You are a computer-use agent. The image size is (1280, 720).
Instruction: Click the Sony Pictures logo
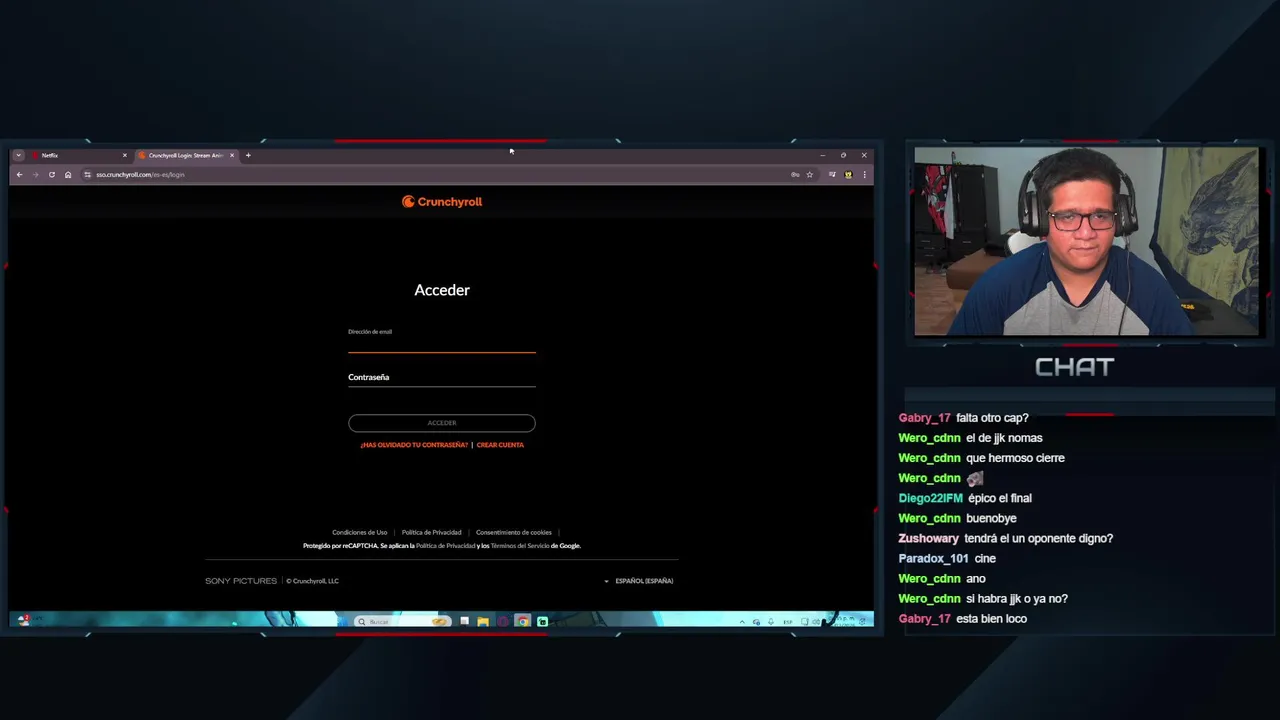[241, 581]
